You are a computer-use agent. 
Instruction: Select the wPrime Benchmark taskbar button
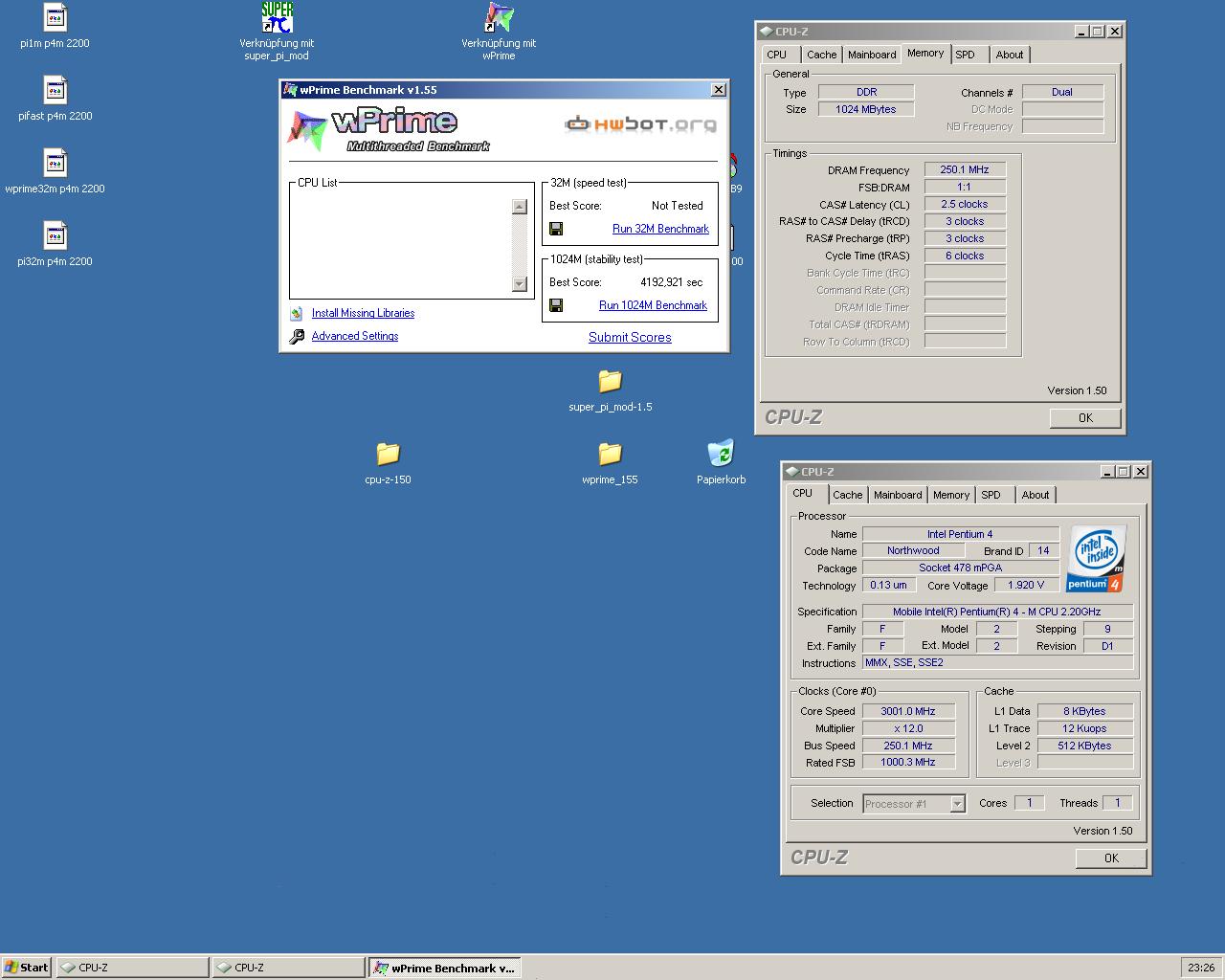444,968
